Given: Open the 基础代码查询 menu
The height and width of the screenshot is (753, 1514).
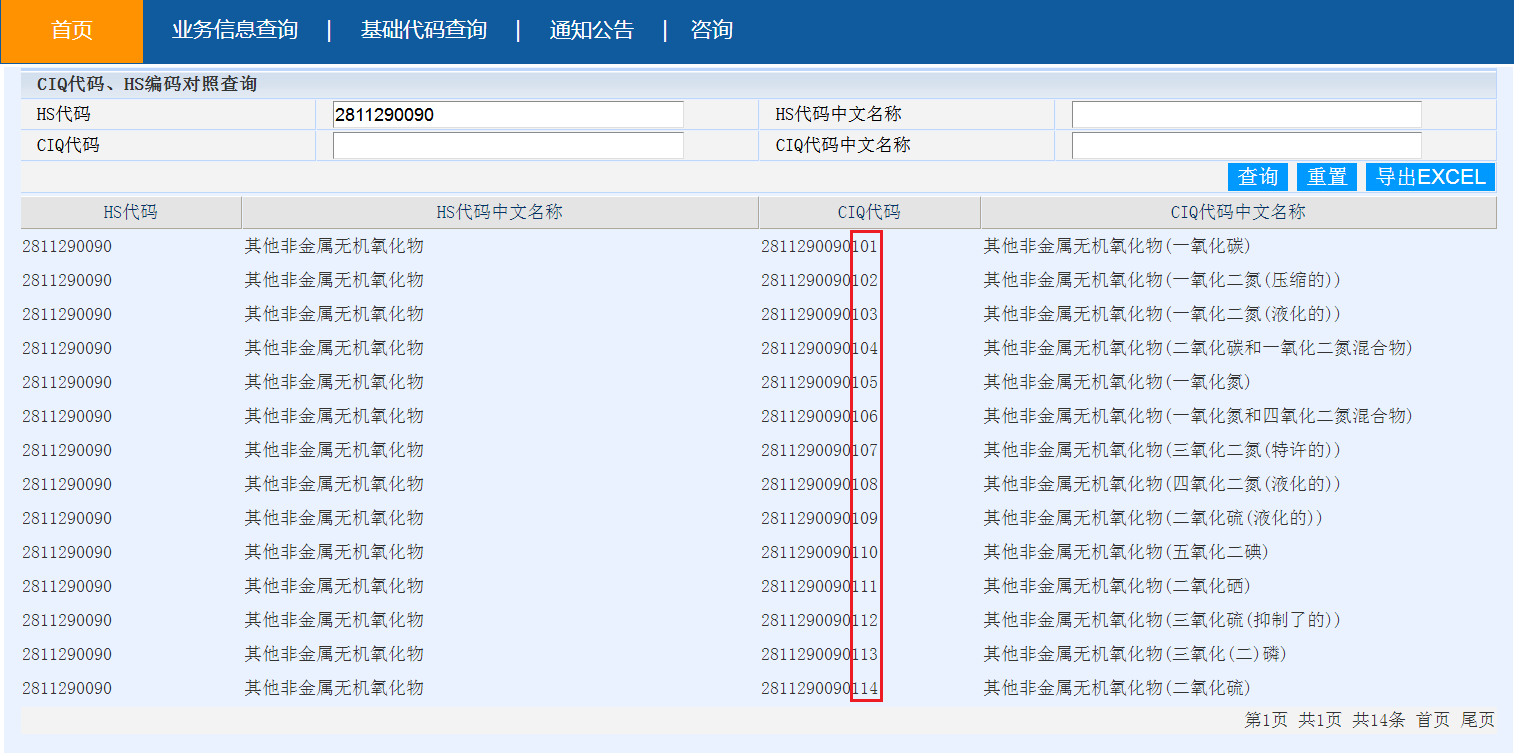Looking at the screenshot, I should pyautogui.click(x=423, y=31).
